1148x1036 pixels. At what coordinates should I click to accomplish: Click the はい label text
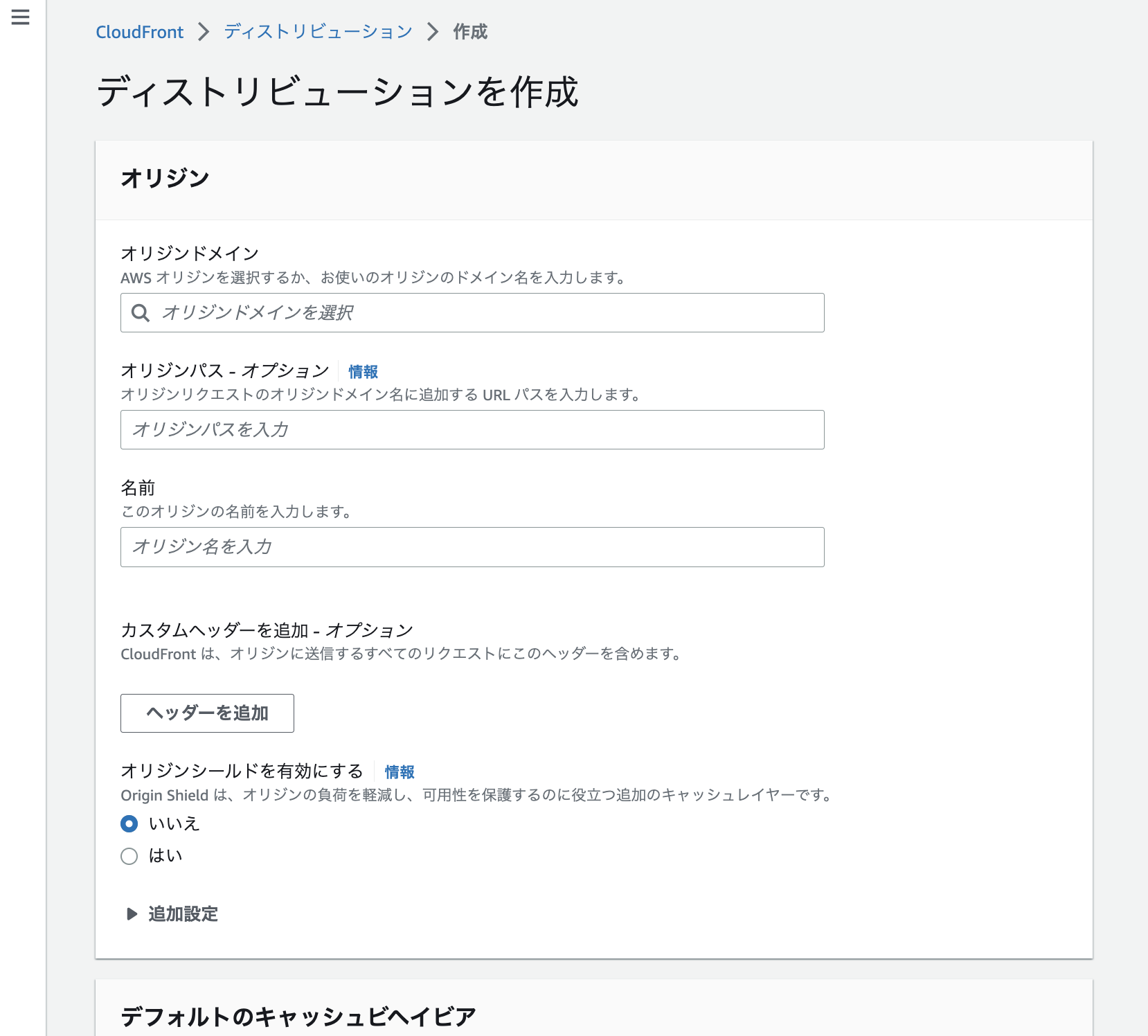point(165,856)
